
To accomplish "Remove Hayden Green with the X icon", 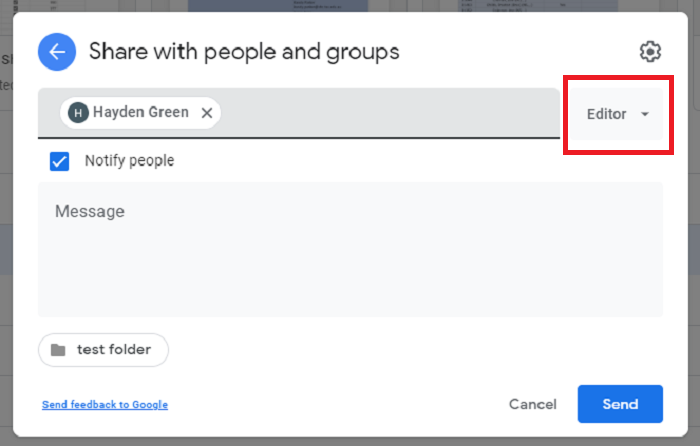I will coord(207,113).
